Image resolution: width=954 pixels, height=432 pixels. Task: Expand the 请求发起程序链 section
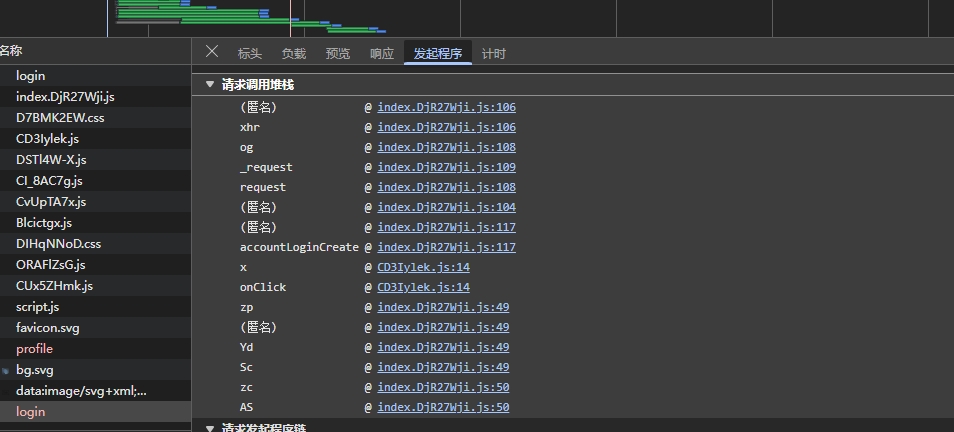(x=210, y=428)
